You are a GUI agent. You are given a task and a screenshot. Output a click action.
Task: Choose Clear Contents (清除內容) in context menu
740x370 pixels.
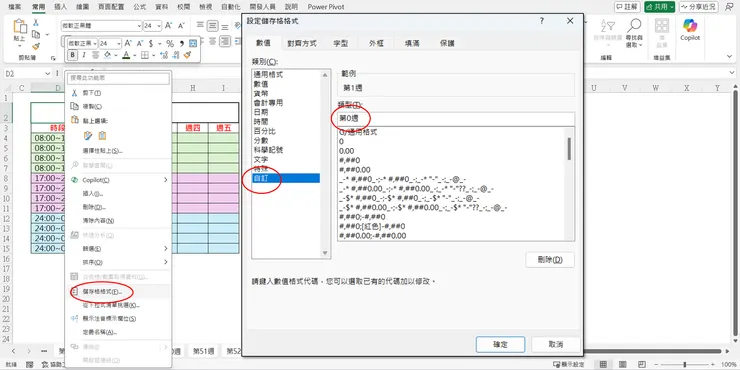(117, 220)
